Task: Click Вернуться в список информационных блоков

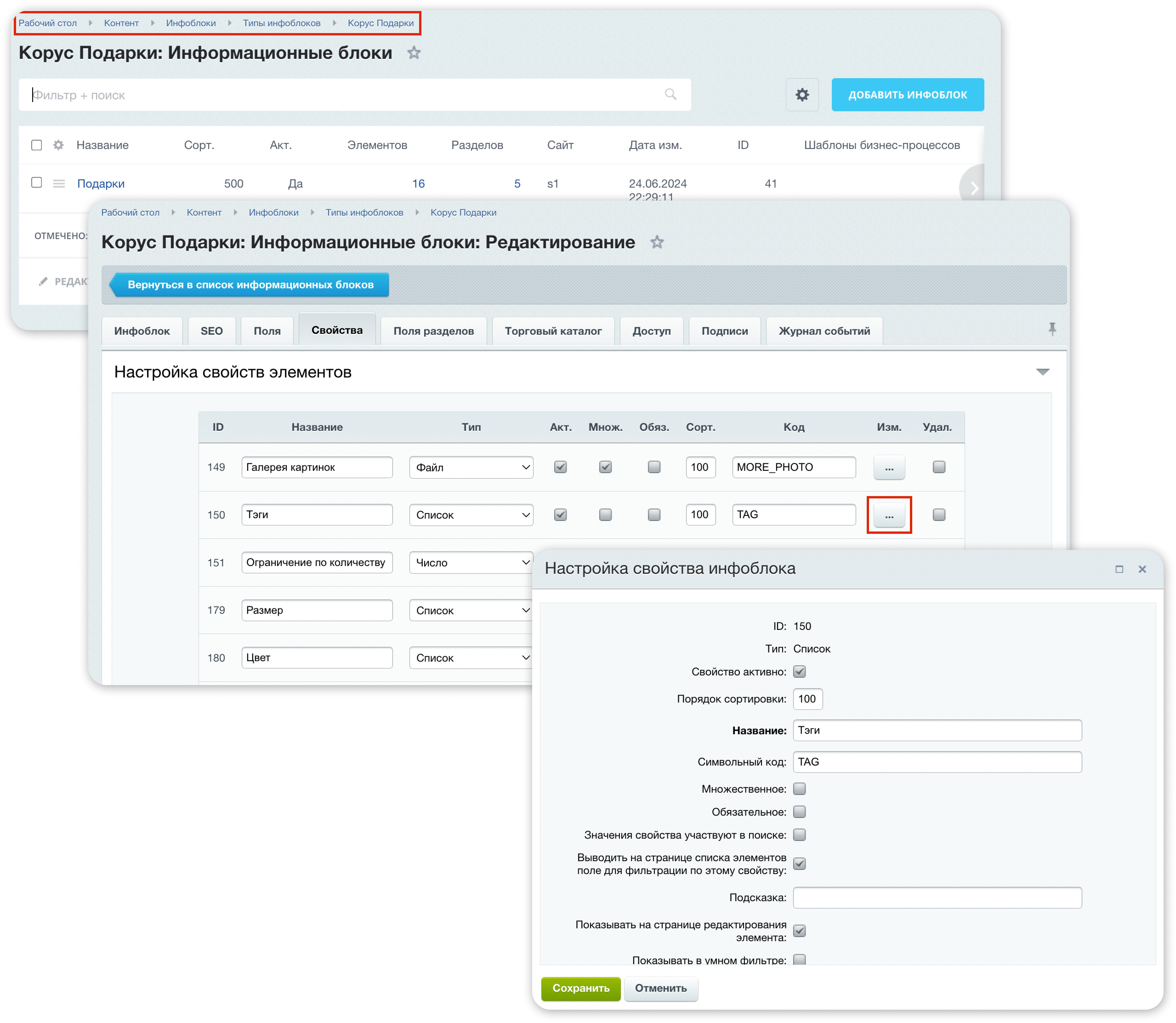Action: pyautogui.click(x=249, y=285)
